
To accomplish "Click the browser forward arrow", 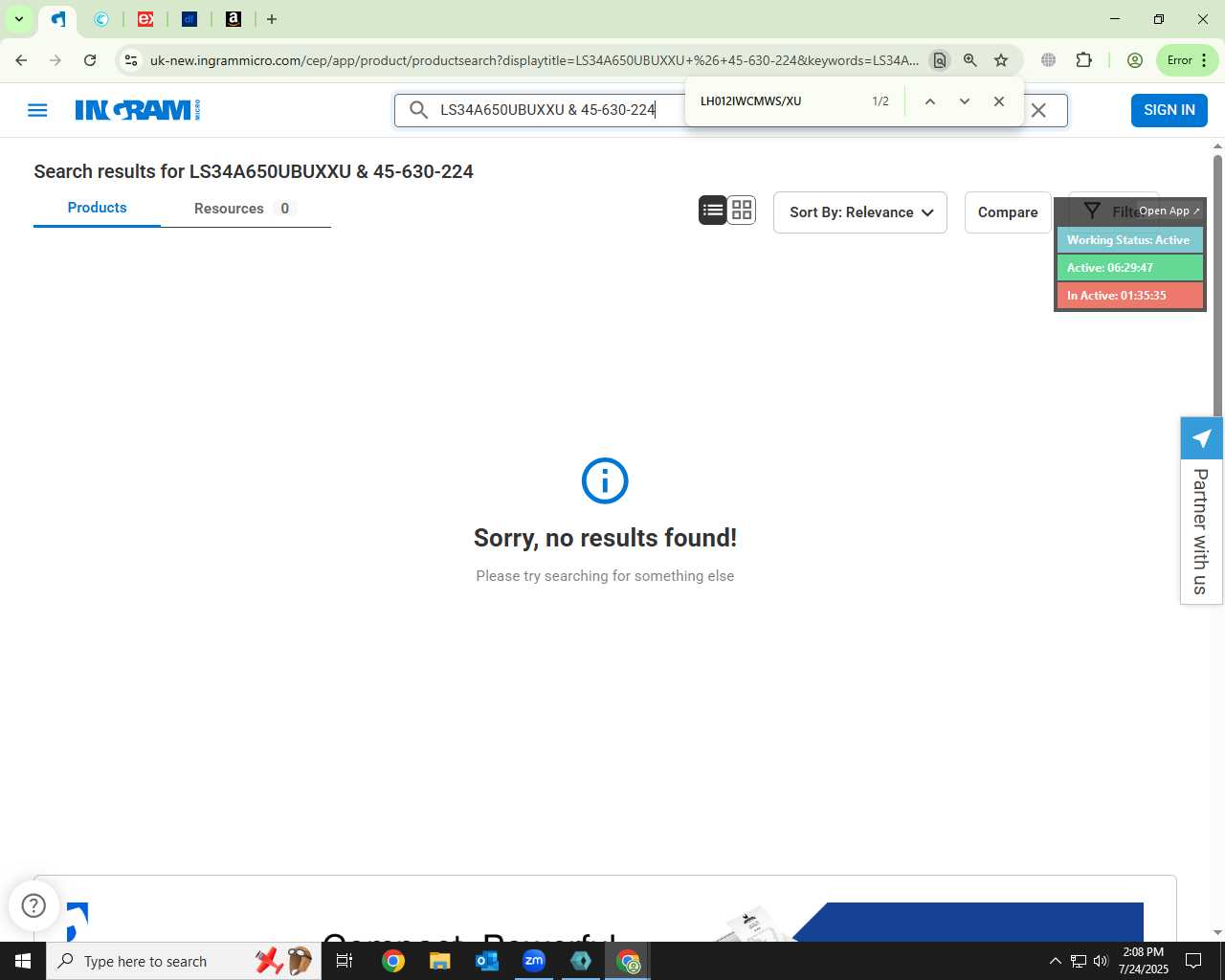I will pyautogui.click(x=56, y=60).
